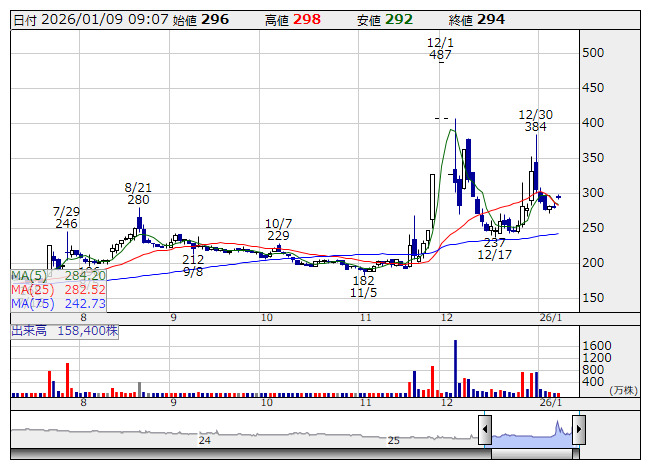Click the blue selected range in overview chart
This screenshot has height=470, width=653.
[530, 435]
